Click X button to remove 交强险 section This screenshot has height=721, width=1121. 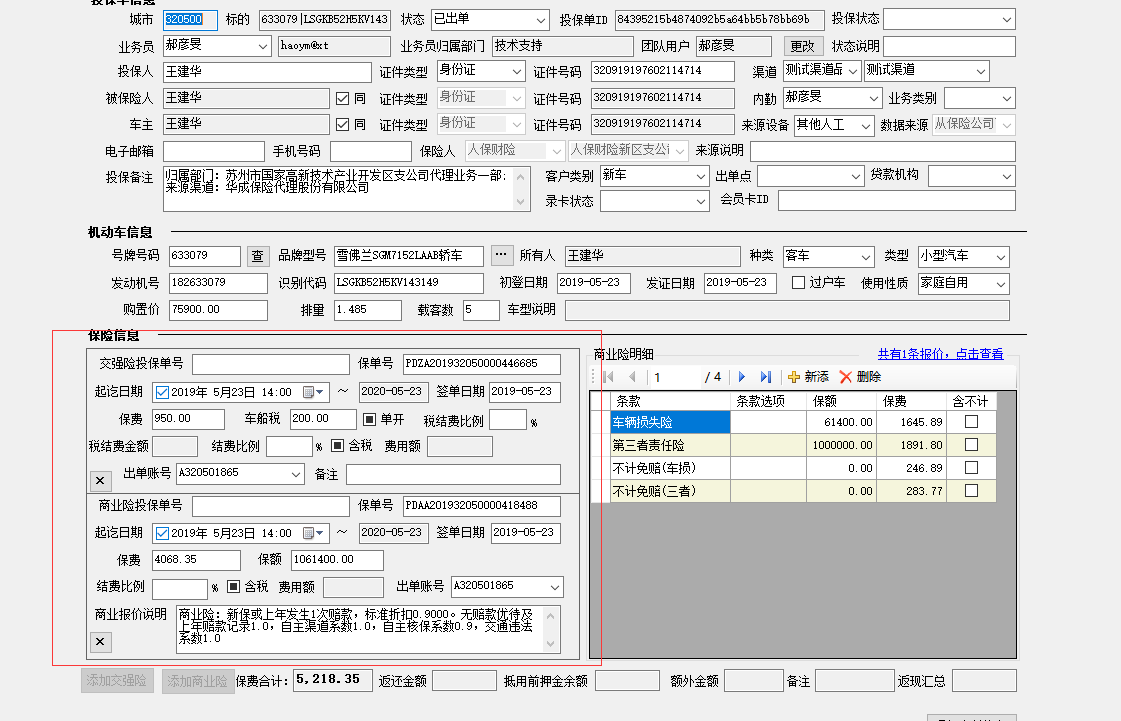[x=101, y=481]
